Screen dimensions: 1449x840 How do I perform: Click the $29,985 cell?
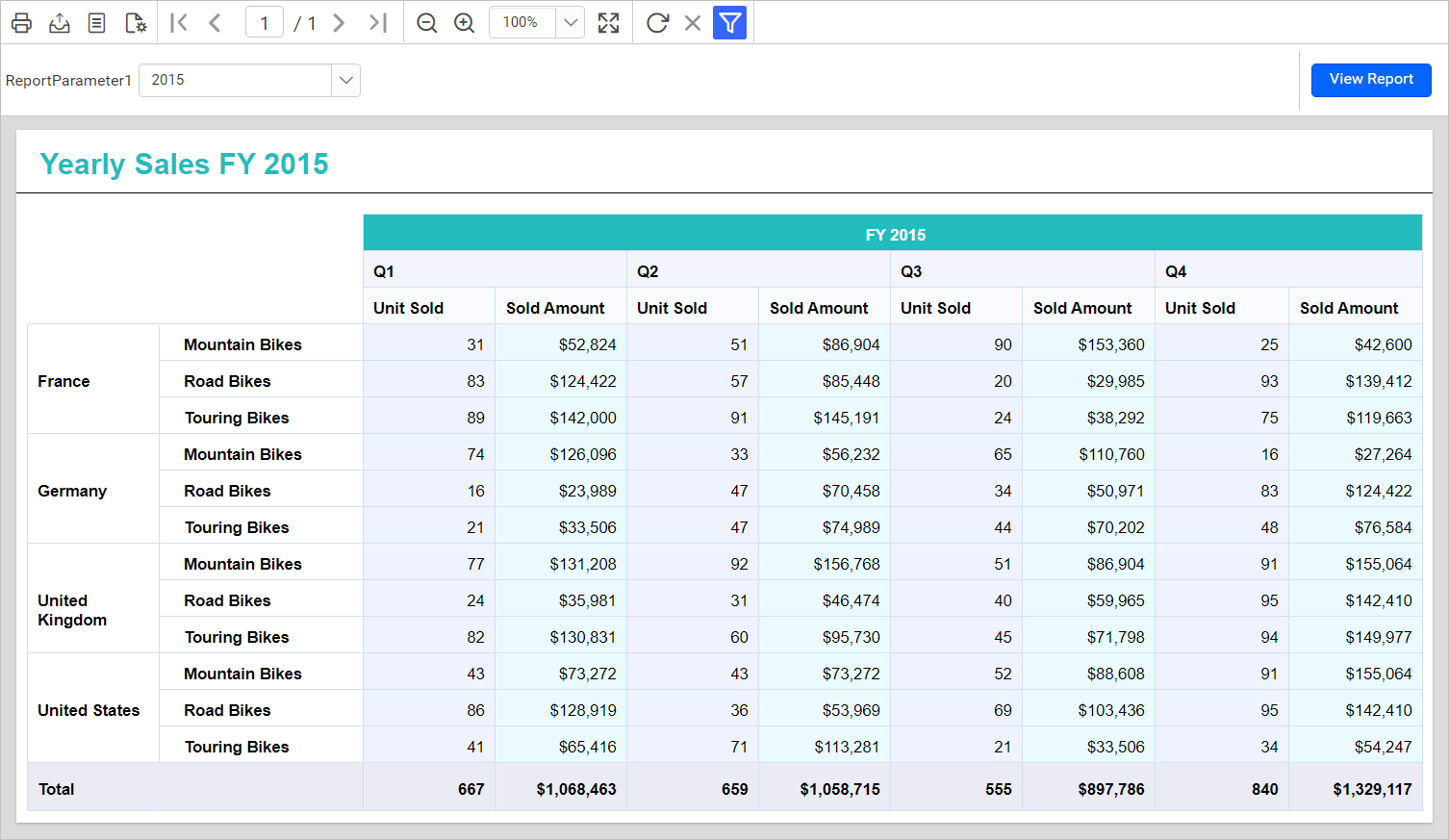pos(1088,381)
